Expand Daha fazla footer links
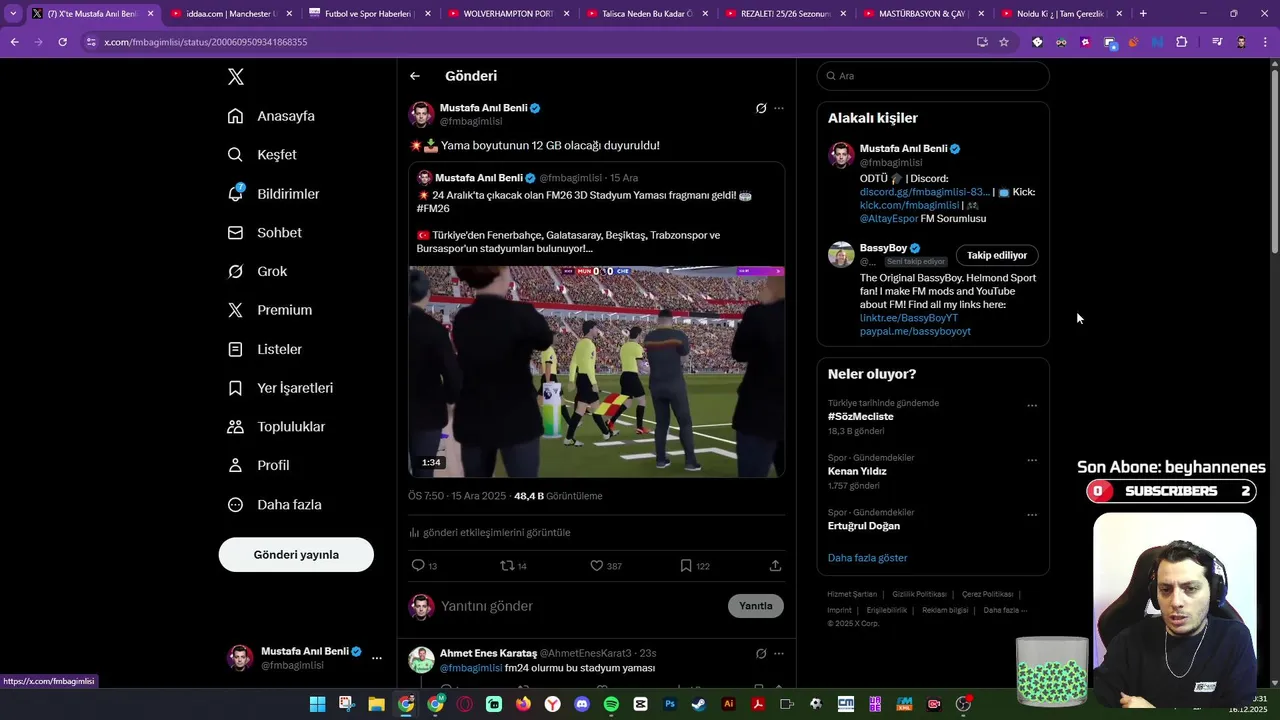This screenshot has height=720, width=1280. pyautogui.click(x=1005, y=610)
